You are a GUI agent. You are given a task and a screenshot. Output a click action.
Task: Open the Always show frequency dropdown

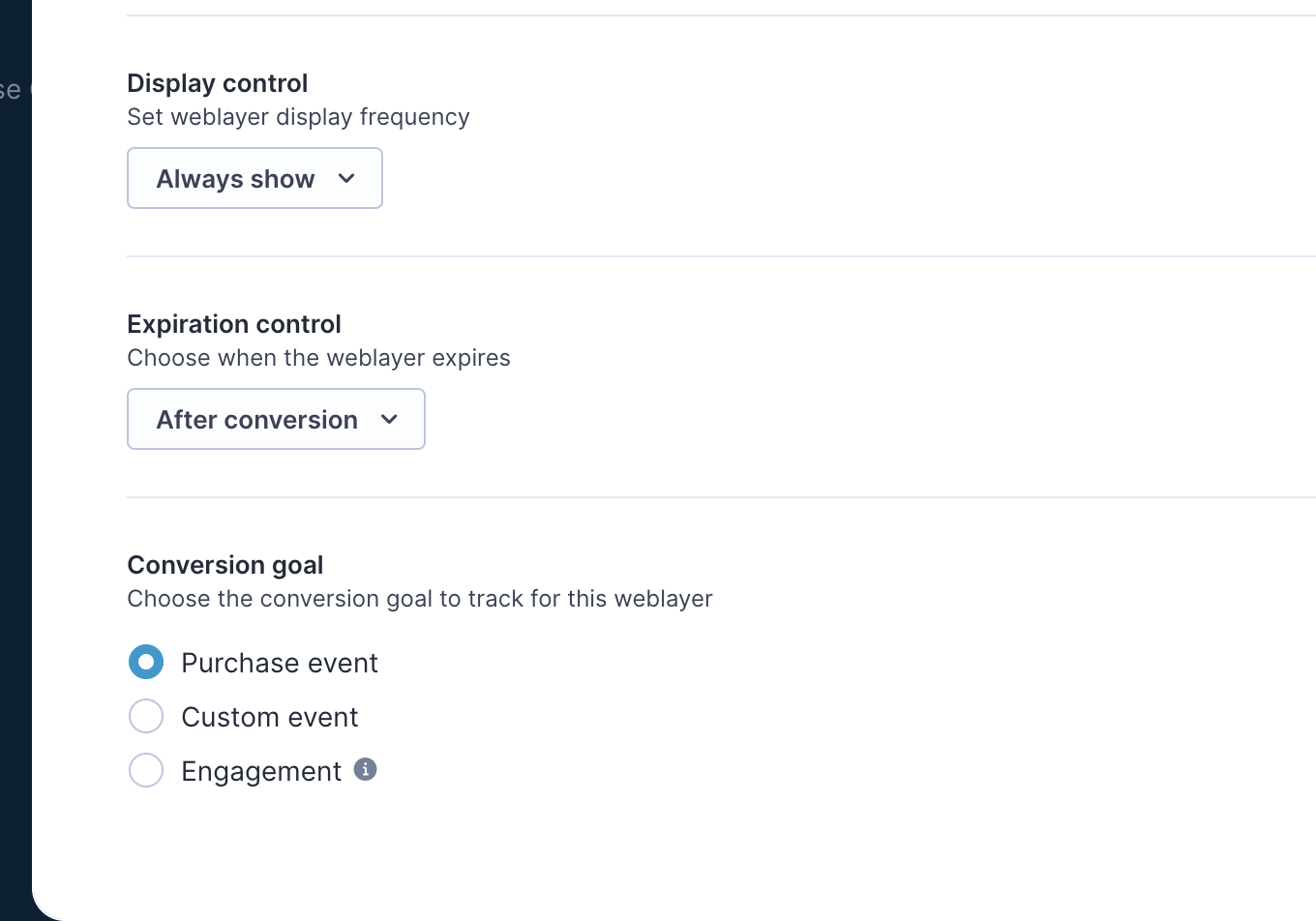point(254,178)
